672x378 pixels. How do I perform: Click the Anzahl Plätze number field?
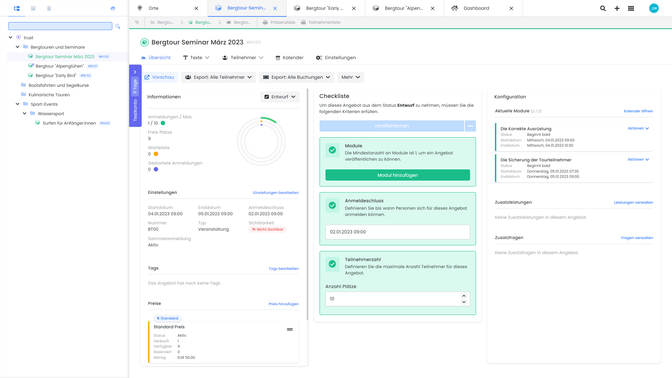tap(397, 299)
